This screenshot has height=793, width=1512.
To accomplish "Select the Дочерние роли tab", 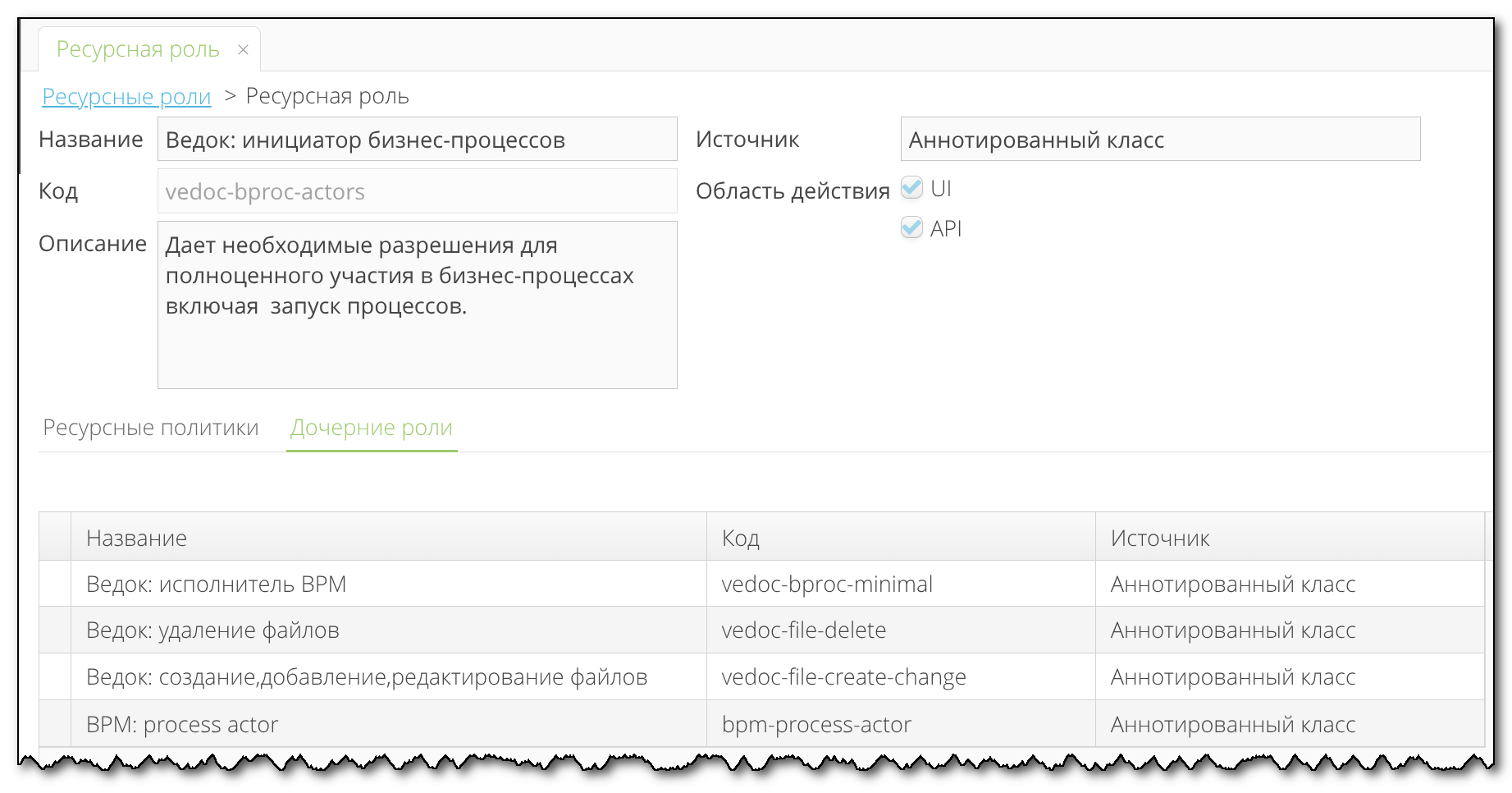I will tap(371, 428).
